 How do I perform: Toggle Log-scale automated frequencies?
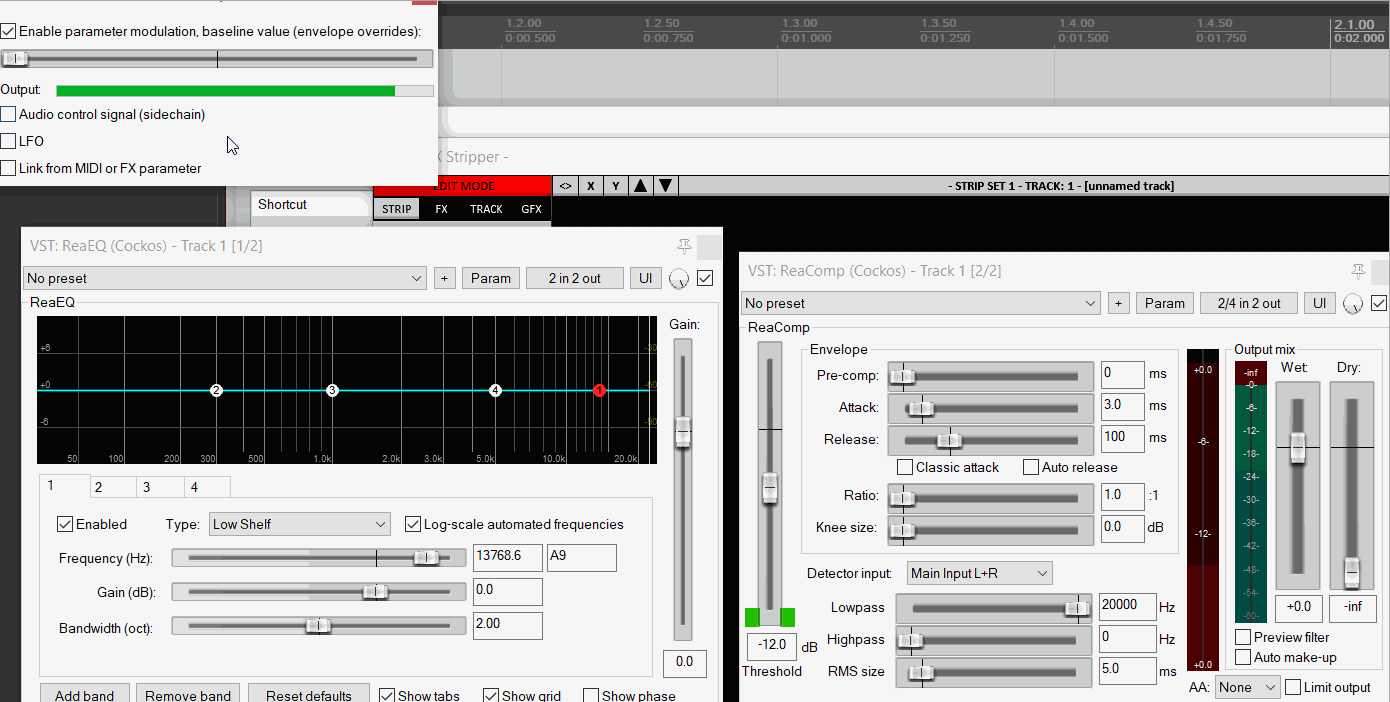(412, 524)
